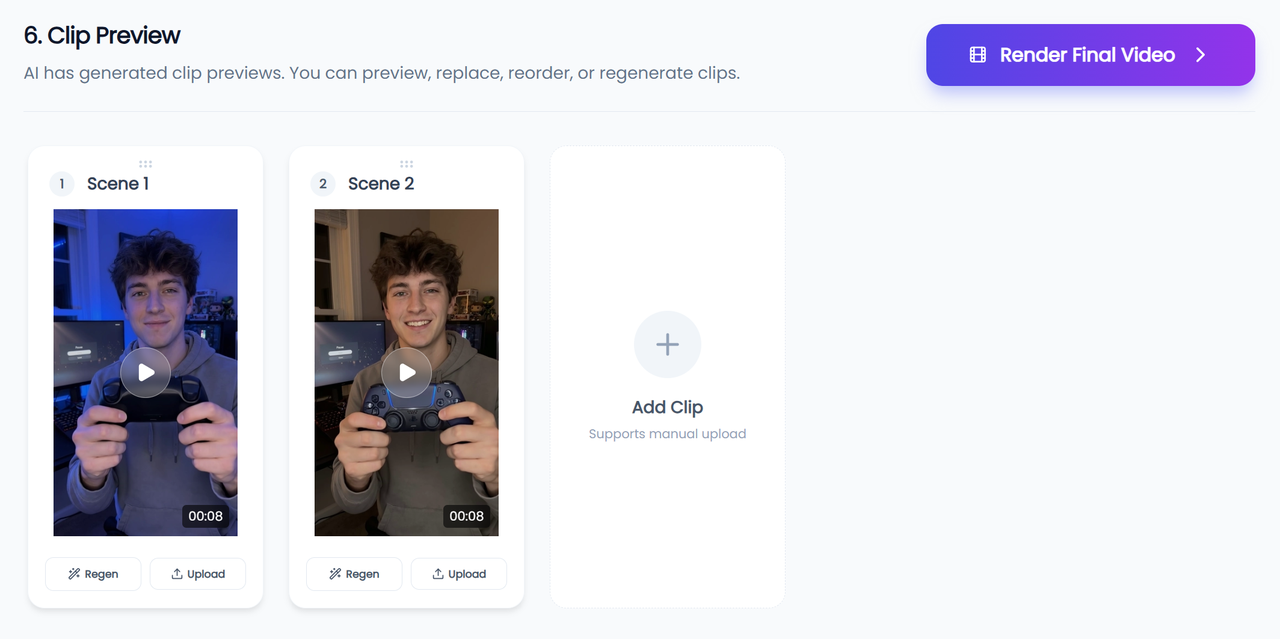Image resolution: width=1280 pixels, height=639 pixels.
Task: Click the Scene 2 number badge
Action: point(323,184)
